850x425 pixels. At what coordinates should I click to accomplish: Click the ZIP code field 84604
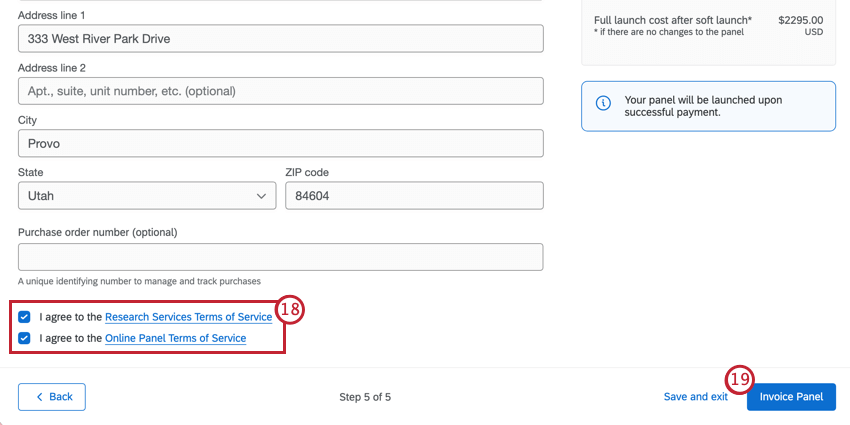415,196
